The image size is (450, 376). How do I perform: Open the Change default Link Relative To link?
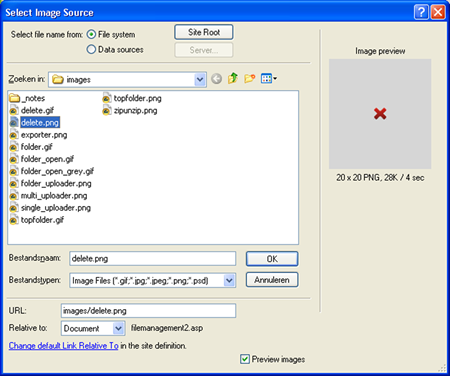click(63, 346)
